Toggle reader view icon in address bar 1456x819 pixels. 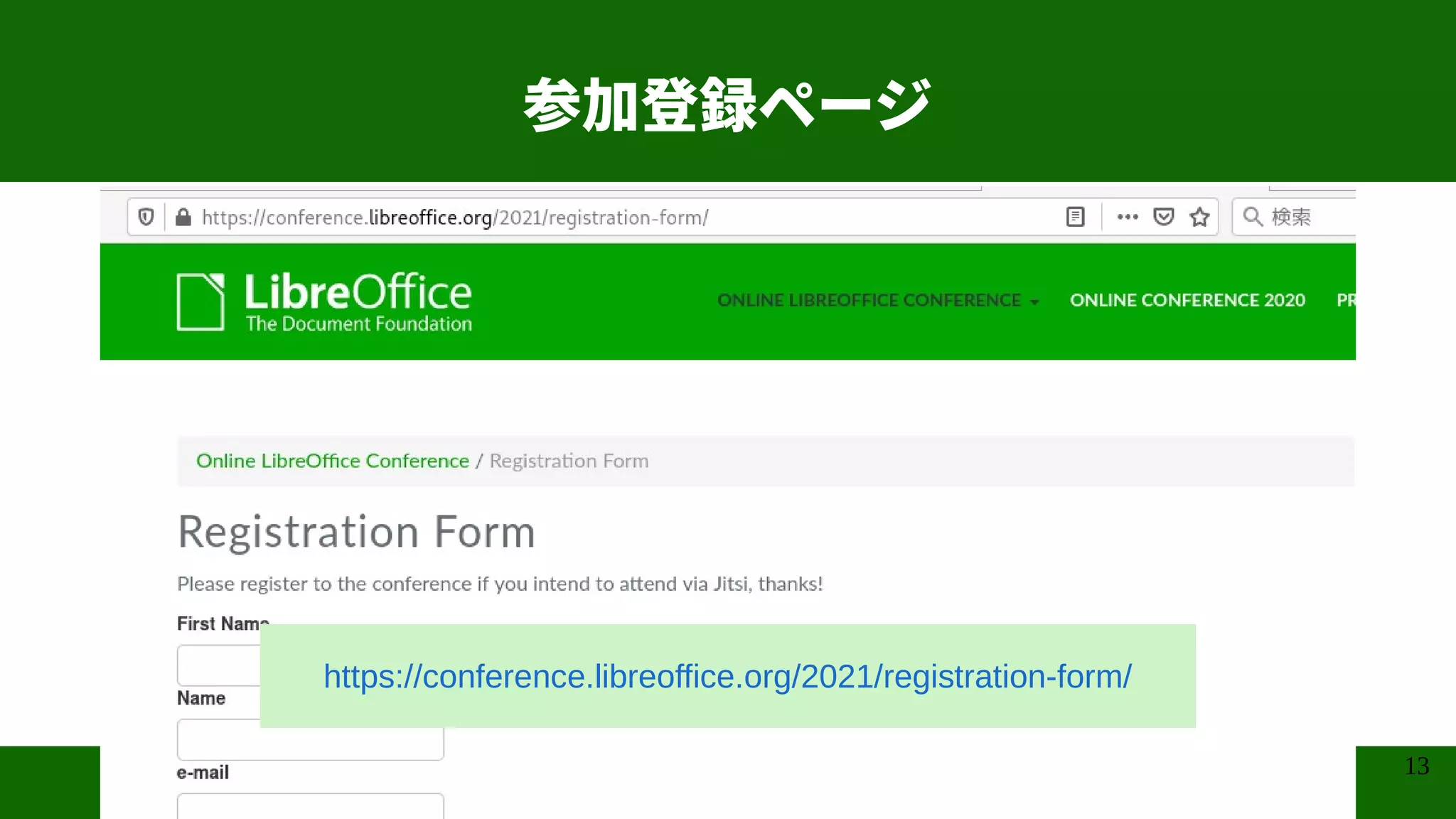(x=1076, y=217)
